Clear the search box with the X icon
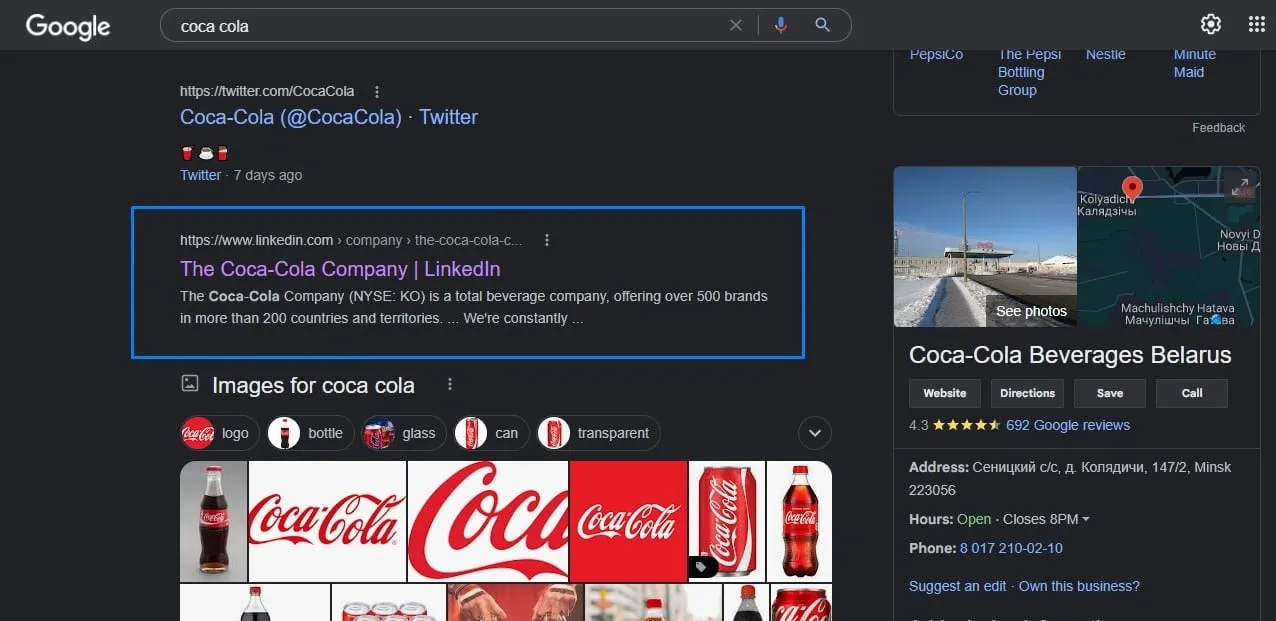 tap(736, 26)
